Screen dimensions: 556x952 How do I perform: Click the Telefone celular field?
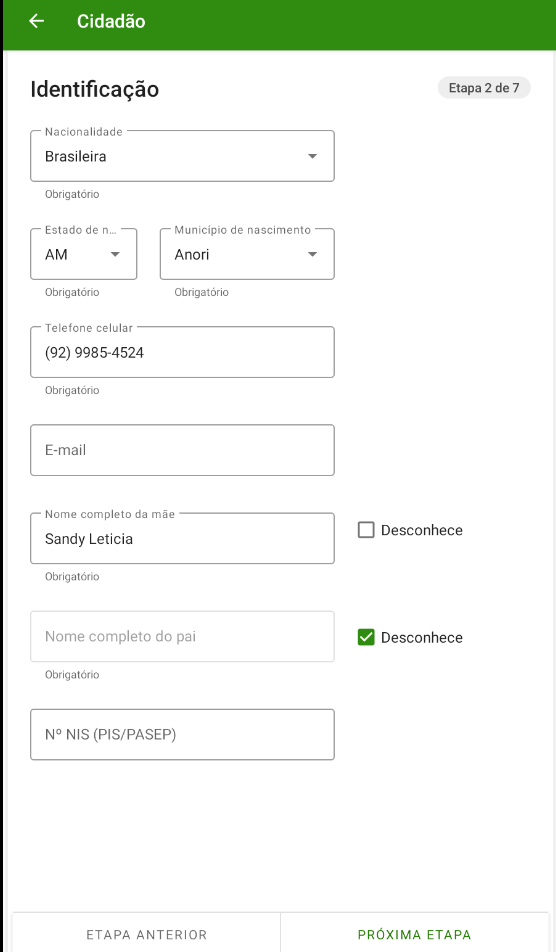(182, 352)
